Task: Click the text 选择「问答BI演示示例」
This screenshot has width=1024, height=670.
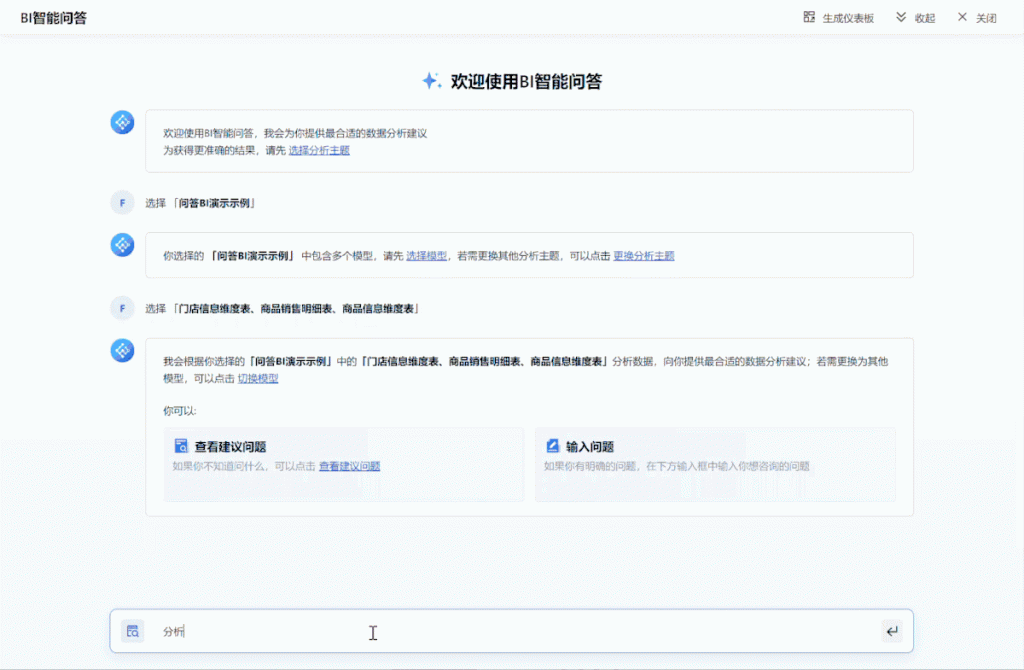Action: pos(201,203)
